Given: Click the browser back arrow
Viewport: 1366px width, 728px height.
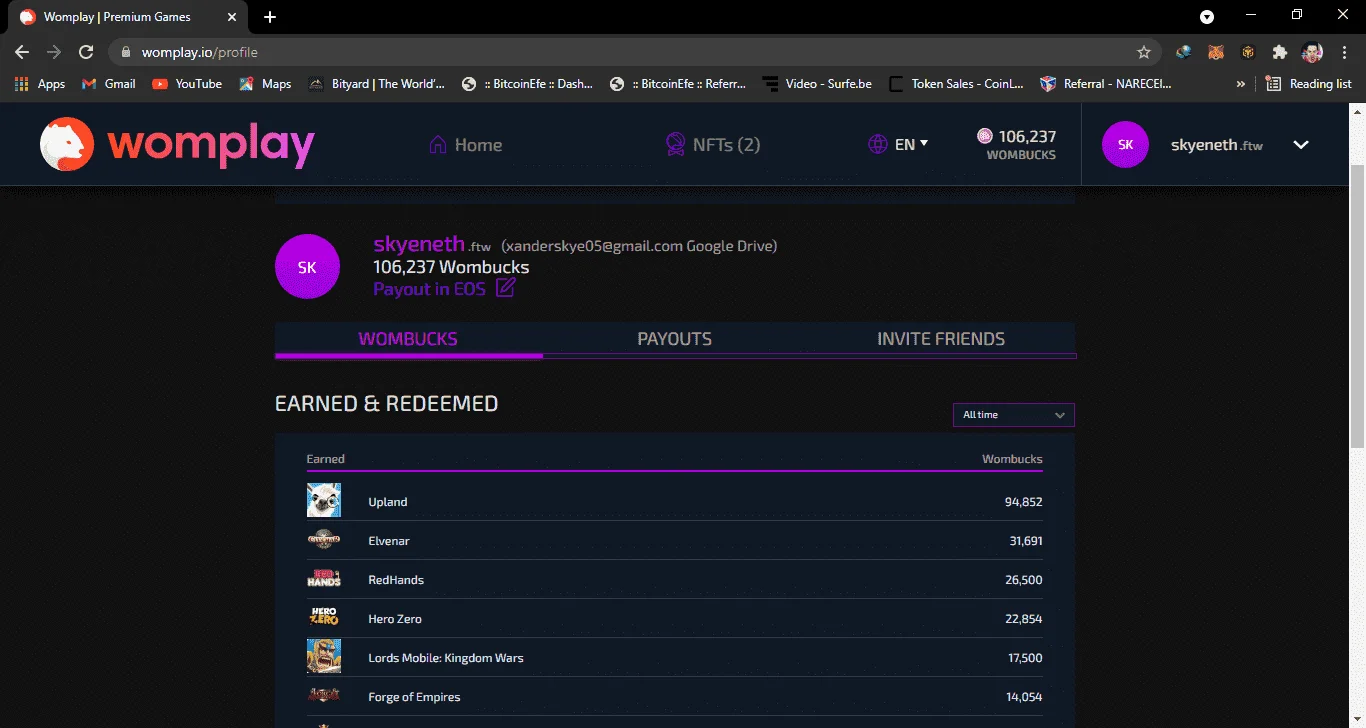Looking at the screenshot, I should [x=22, y=52].
